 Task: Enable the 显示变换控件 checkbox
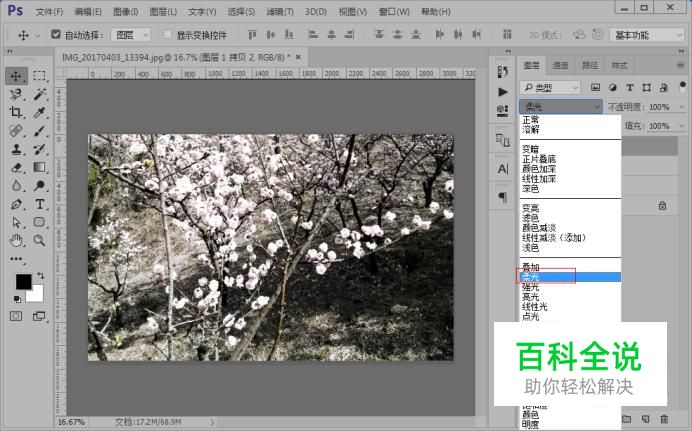[x=167, y=34]
